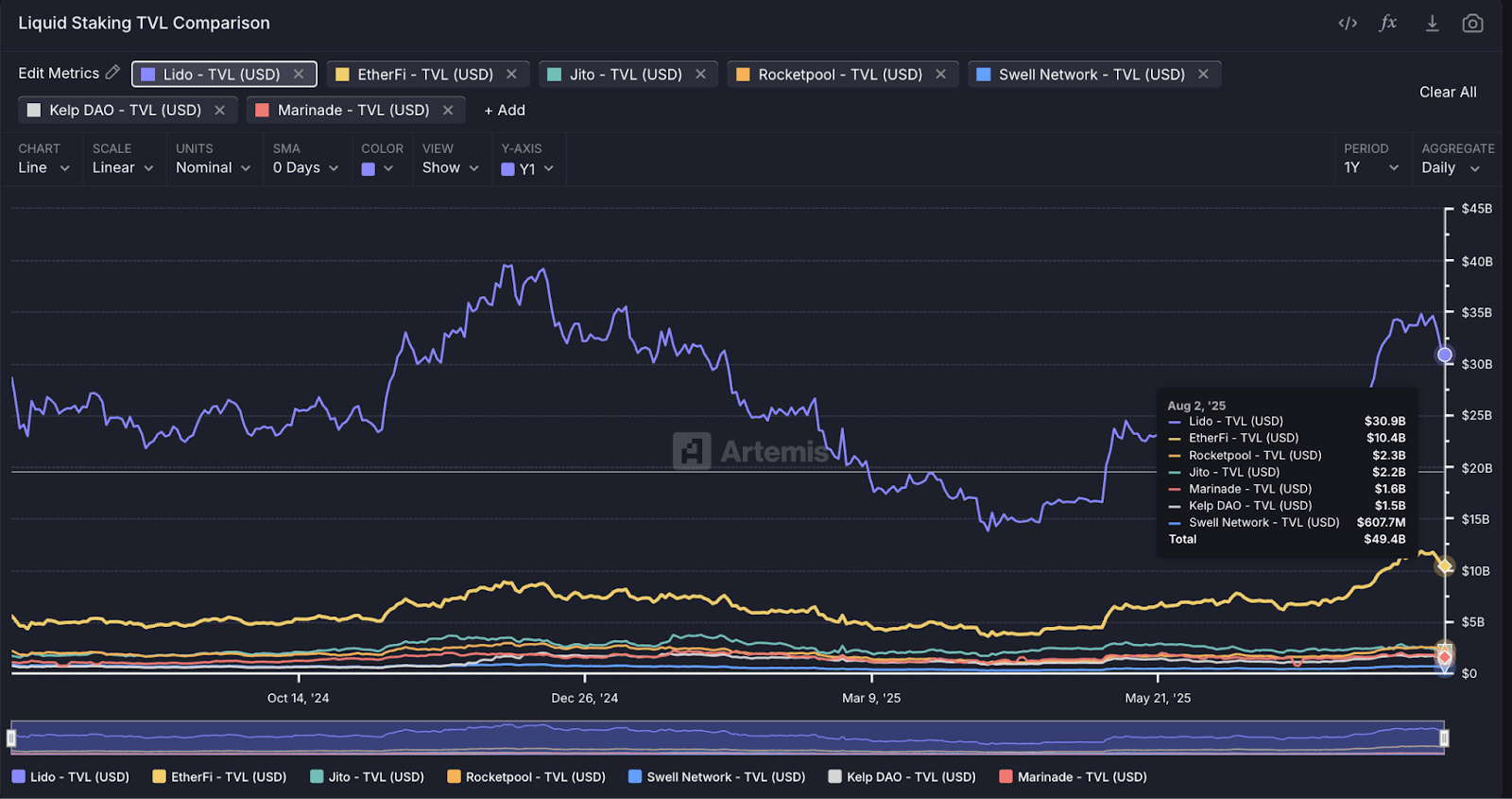This screenshot has height=799, width=1512.
Task: Open the SMA 0 Days dropdown
Action: (x=305, y=167)
